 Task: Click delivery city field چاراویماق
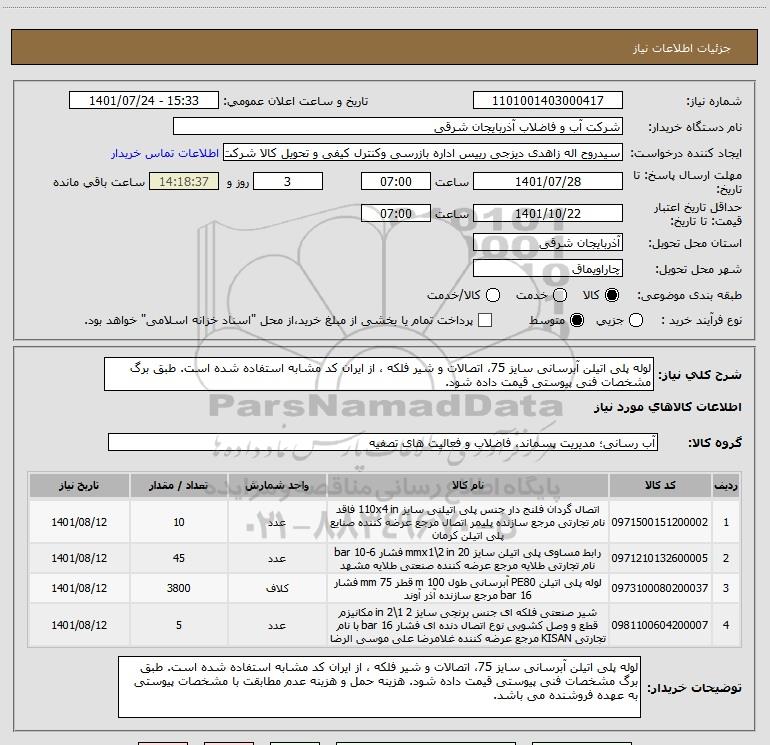(548, 268)
